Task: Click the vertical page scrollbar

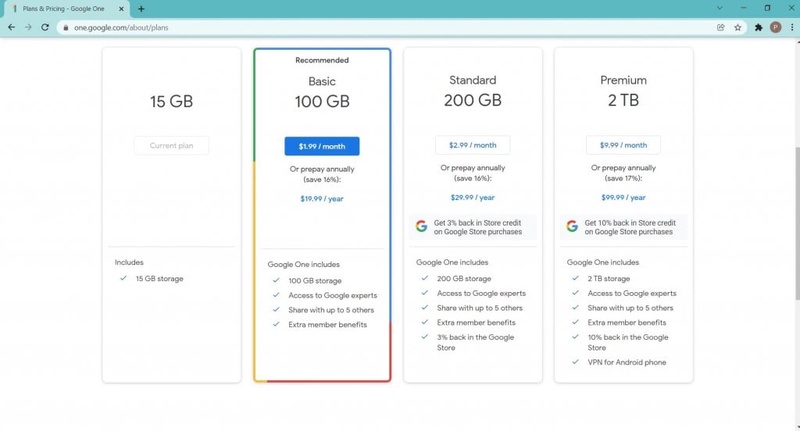Action: [x=797, y=223]
